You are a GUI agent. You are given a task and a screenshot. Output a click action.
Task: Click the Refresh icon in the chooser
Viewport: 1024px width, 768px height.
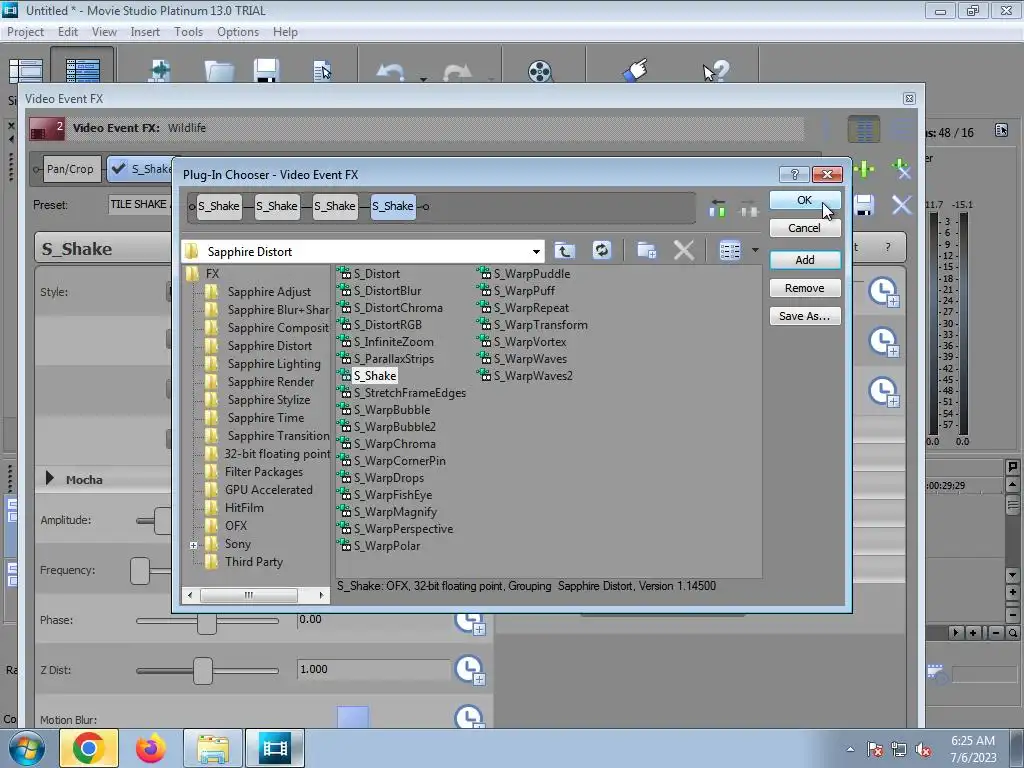(601, 250)
